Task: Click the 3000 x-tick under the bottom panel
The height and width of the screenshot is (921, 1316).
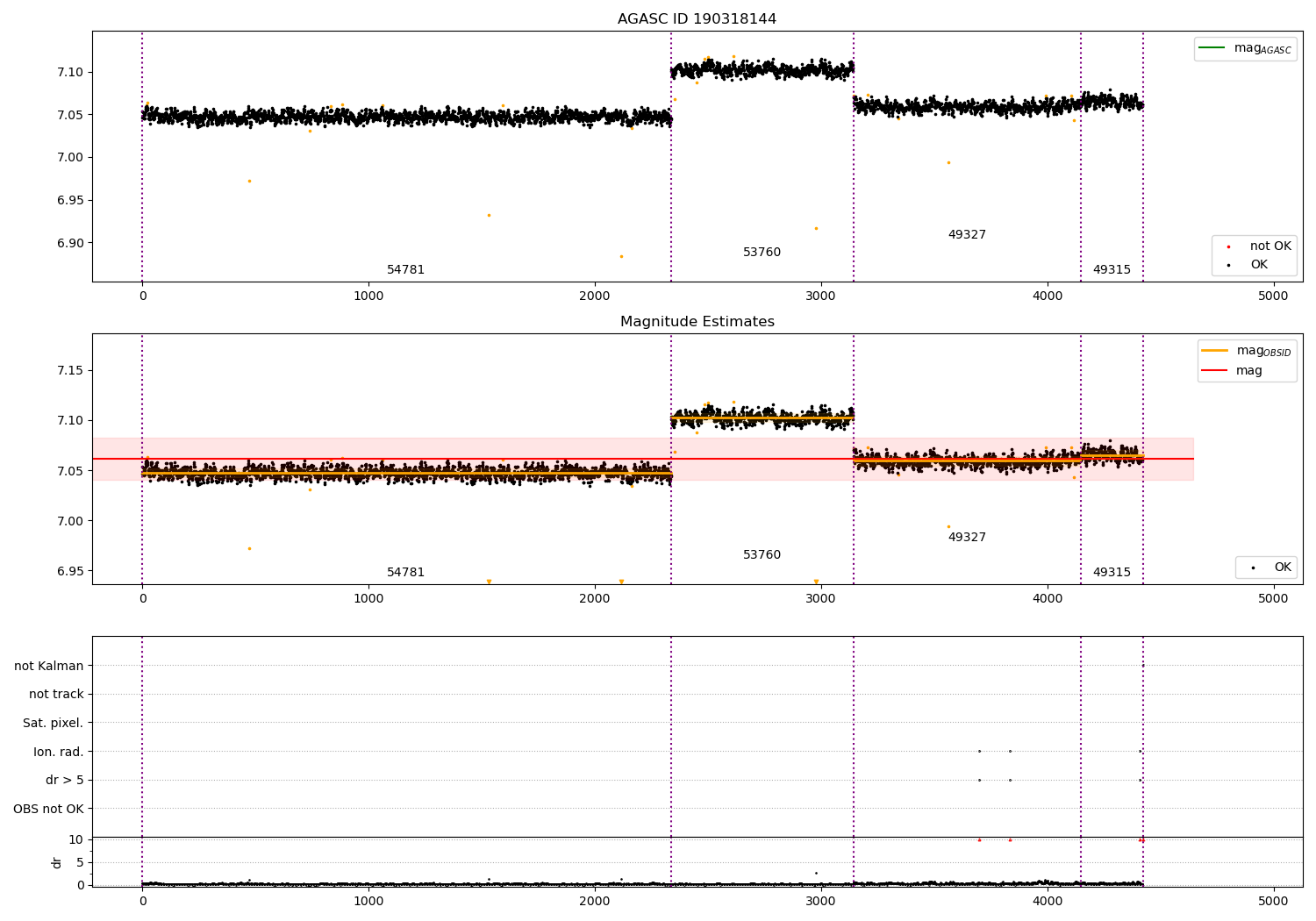Action: pos(821,902)
